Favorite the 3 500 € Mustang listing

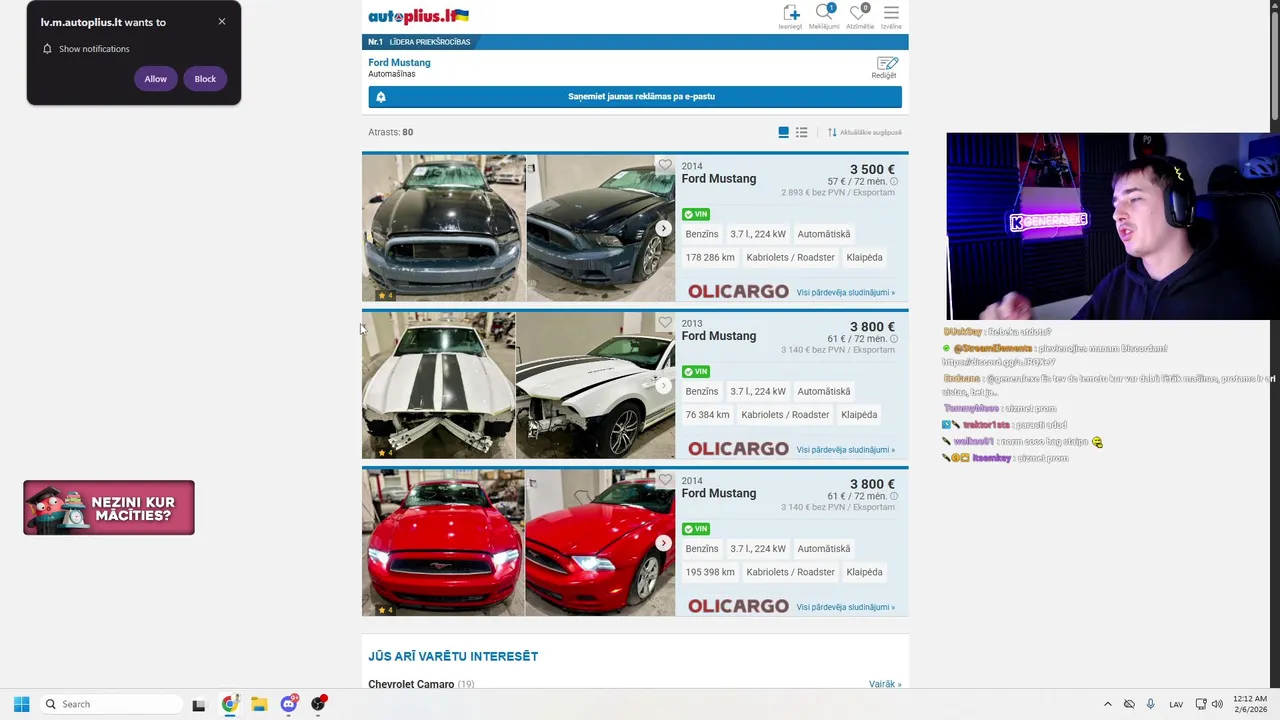point(665,165)
